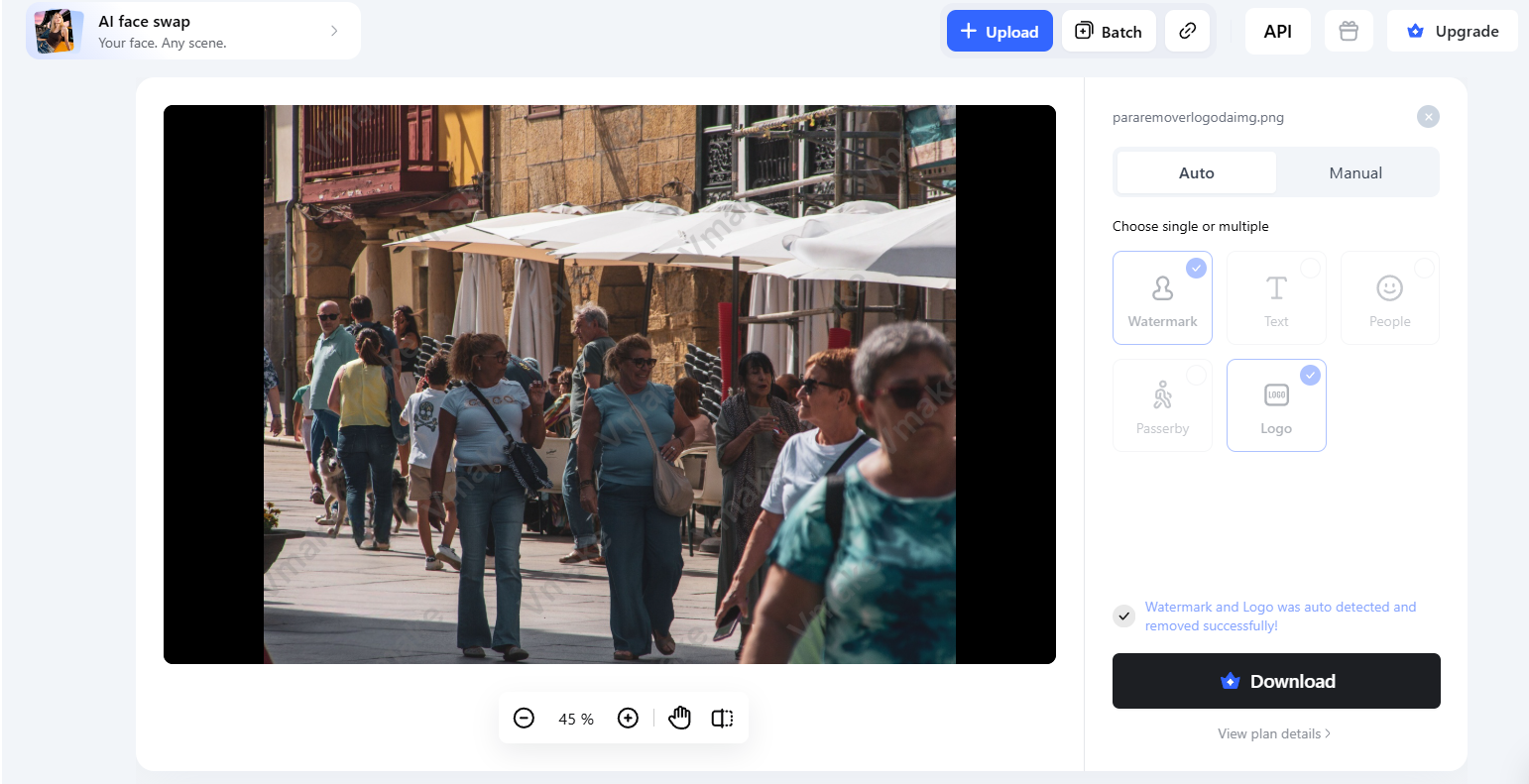Click the link icon button
The width and height of the screenshot is (1529, 784).
click(1187, 32)
